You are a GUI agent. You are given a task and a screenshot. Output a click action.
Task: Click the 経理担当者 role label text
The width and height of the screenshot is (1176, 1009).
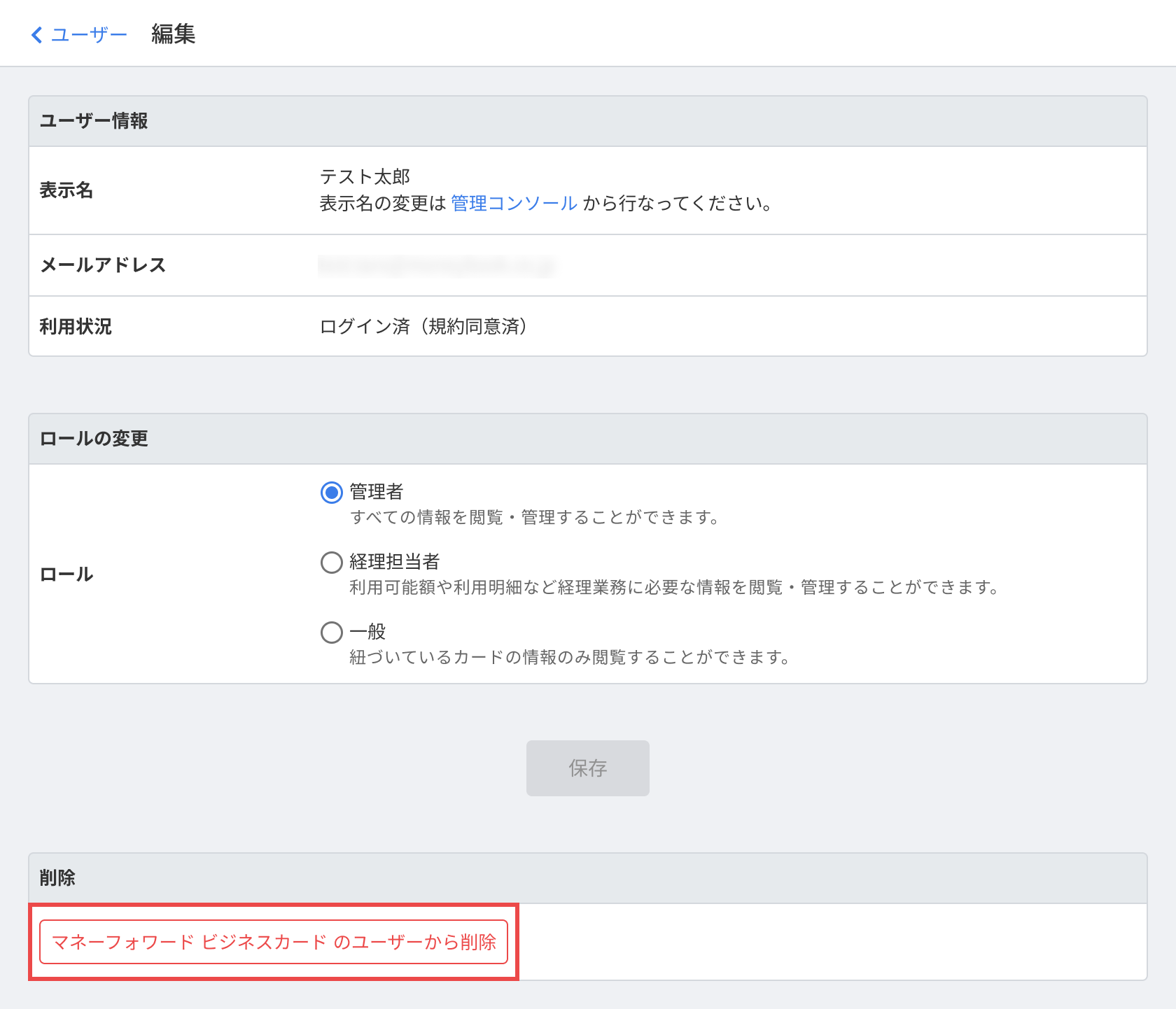[394, 562]
